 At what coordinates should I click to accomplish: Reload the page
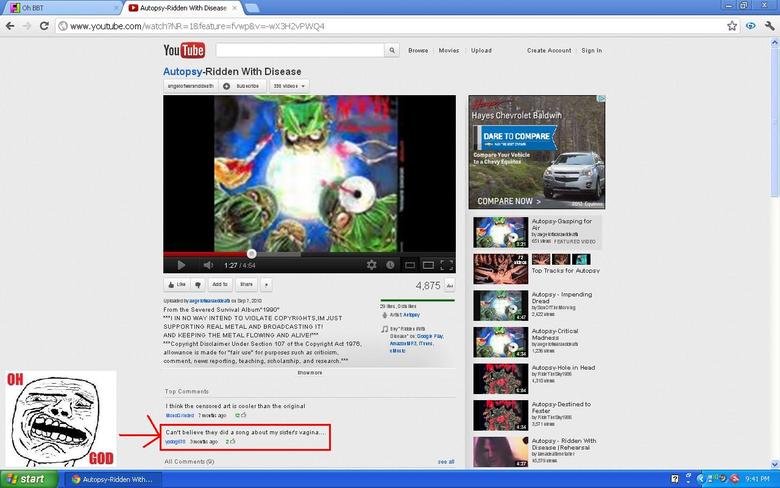click(x=44, y=26)
